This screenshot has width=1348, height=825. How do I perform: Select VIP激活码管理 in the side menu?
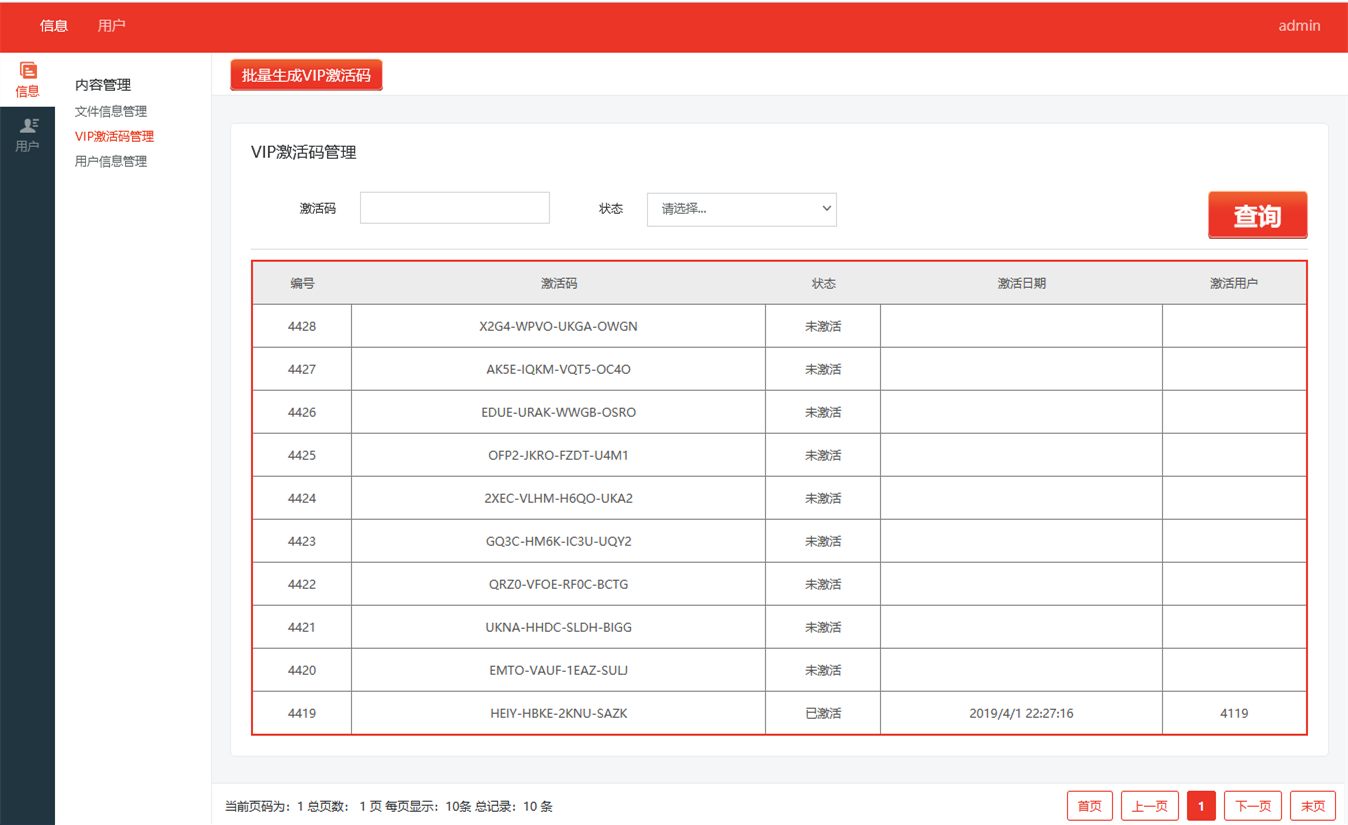tap(114, 136)
